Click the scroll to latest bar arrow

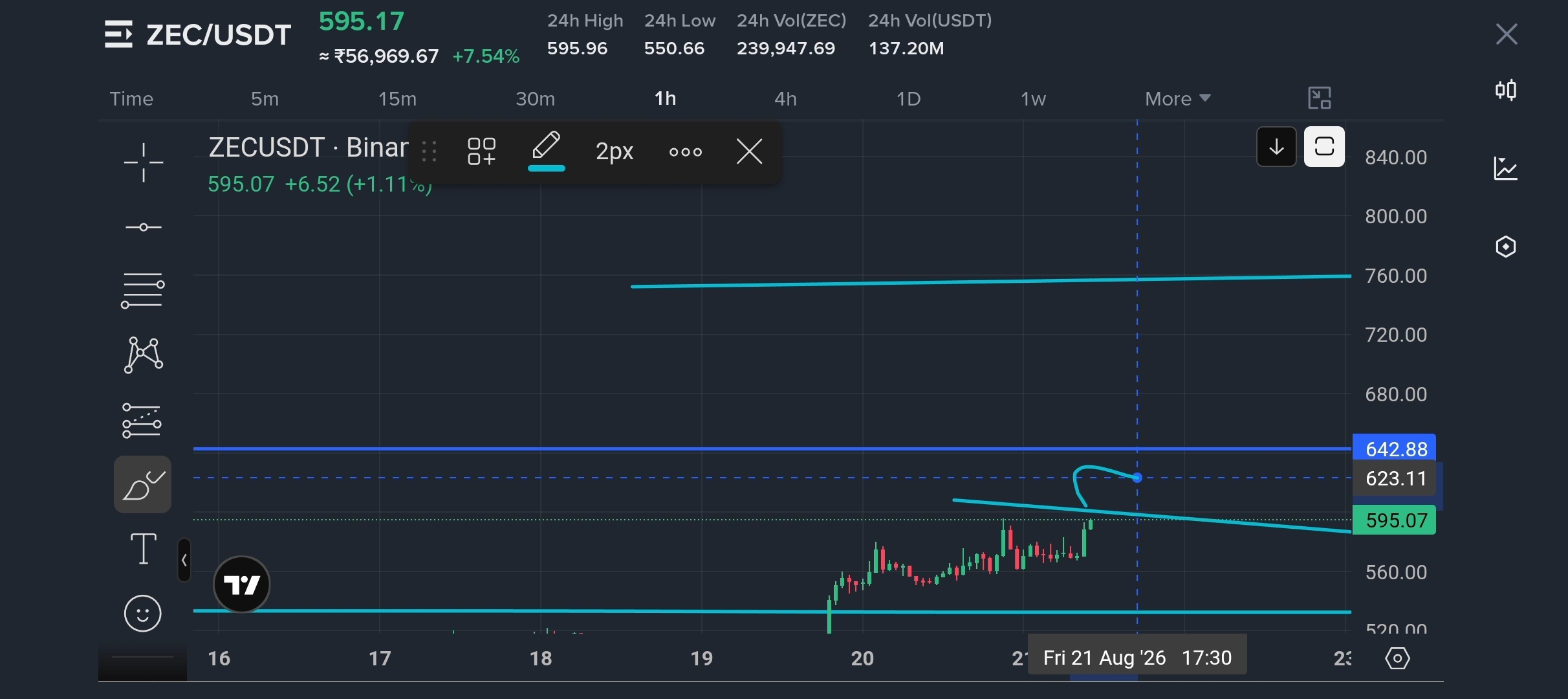pos(1276,147)
